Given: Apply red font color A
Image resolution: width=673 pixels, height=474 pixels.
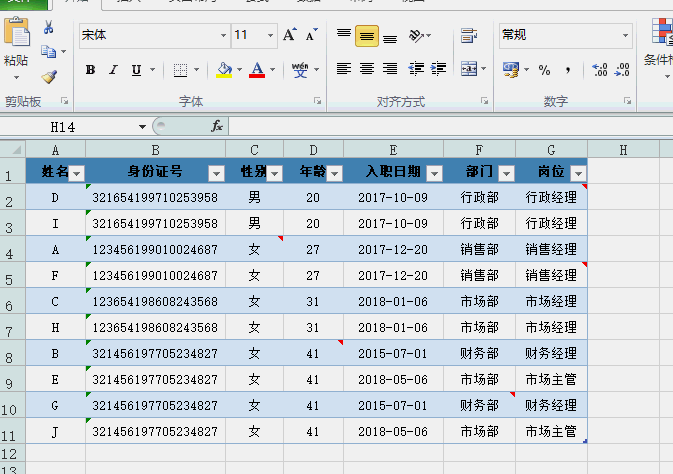Looking at the screenshot, I should [x=257, y=70].
